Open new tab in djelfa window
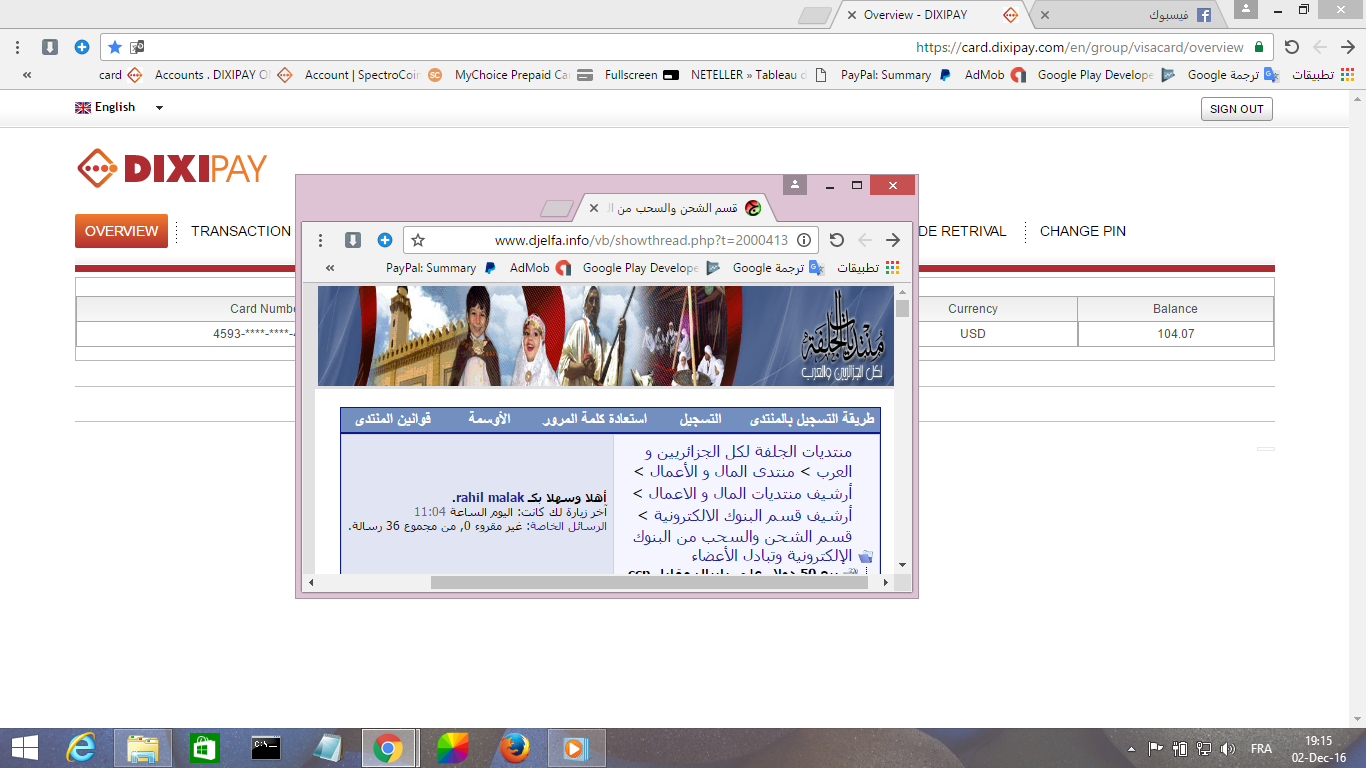The image size is (1366, 768). tap(555, 209)
